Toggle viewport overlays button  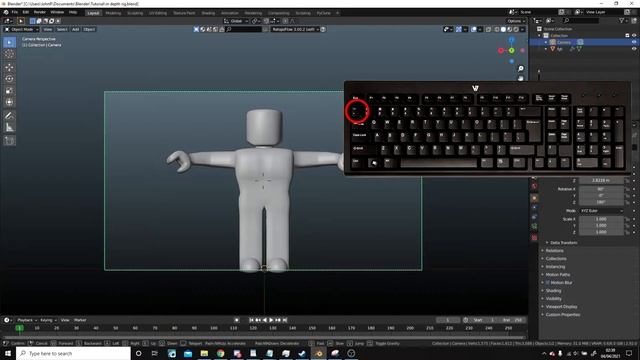pos(473,29)
